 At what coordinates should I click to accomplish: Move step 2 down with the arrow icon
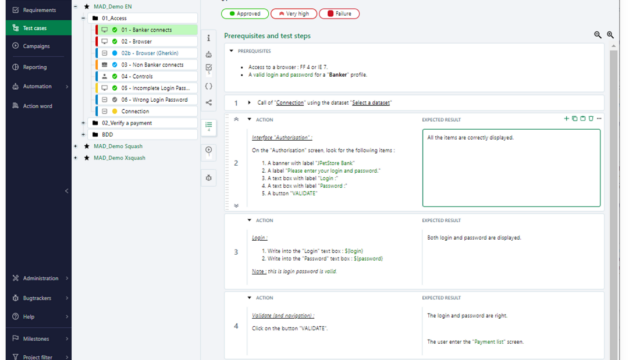[236, 206]
